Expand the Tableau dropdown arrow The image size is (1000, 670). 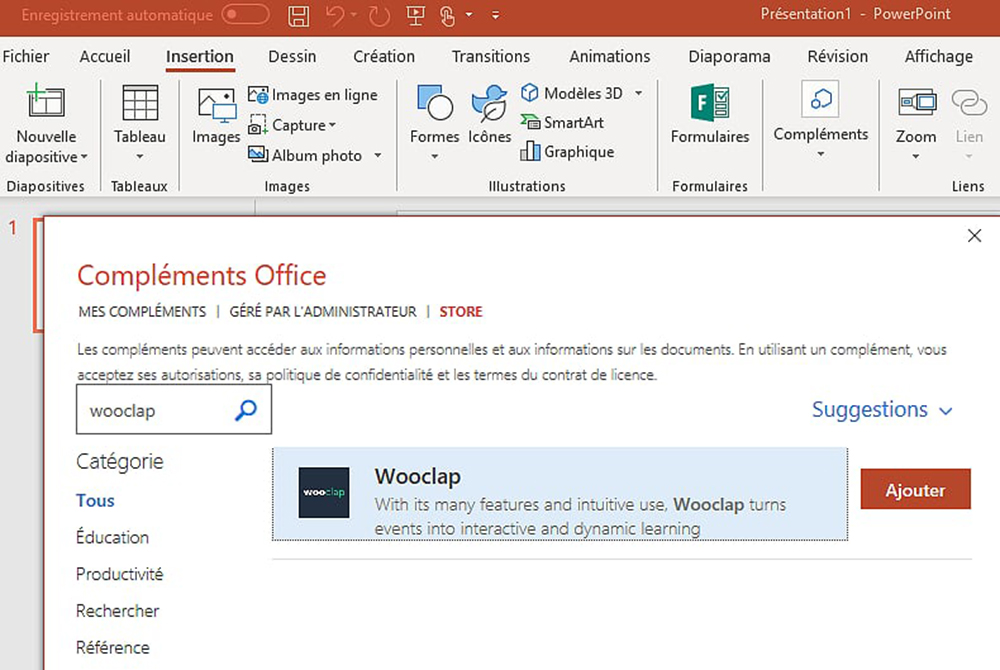[x=140, y=157]
